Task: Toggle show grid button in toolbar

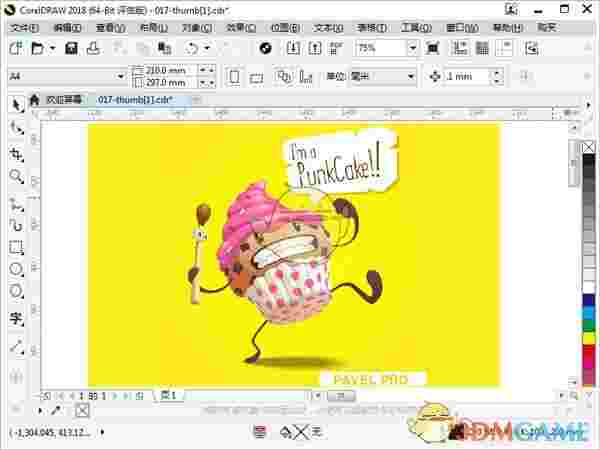Action: click(482, 48)
